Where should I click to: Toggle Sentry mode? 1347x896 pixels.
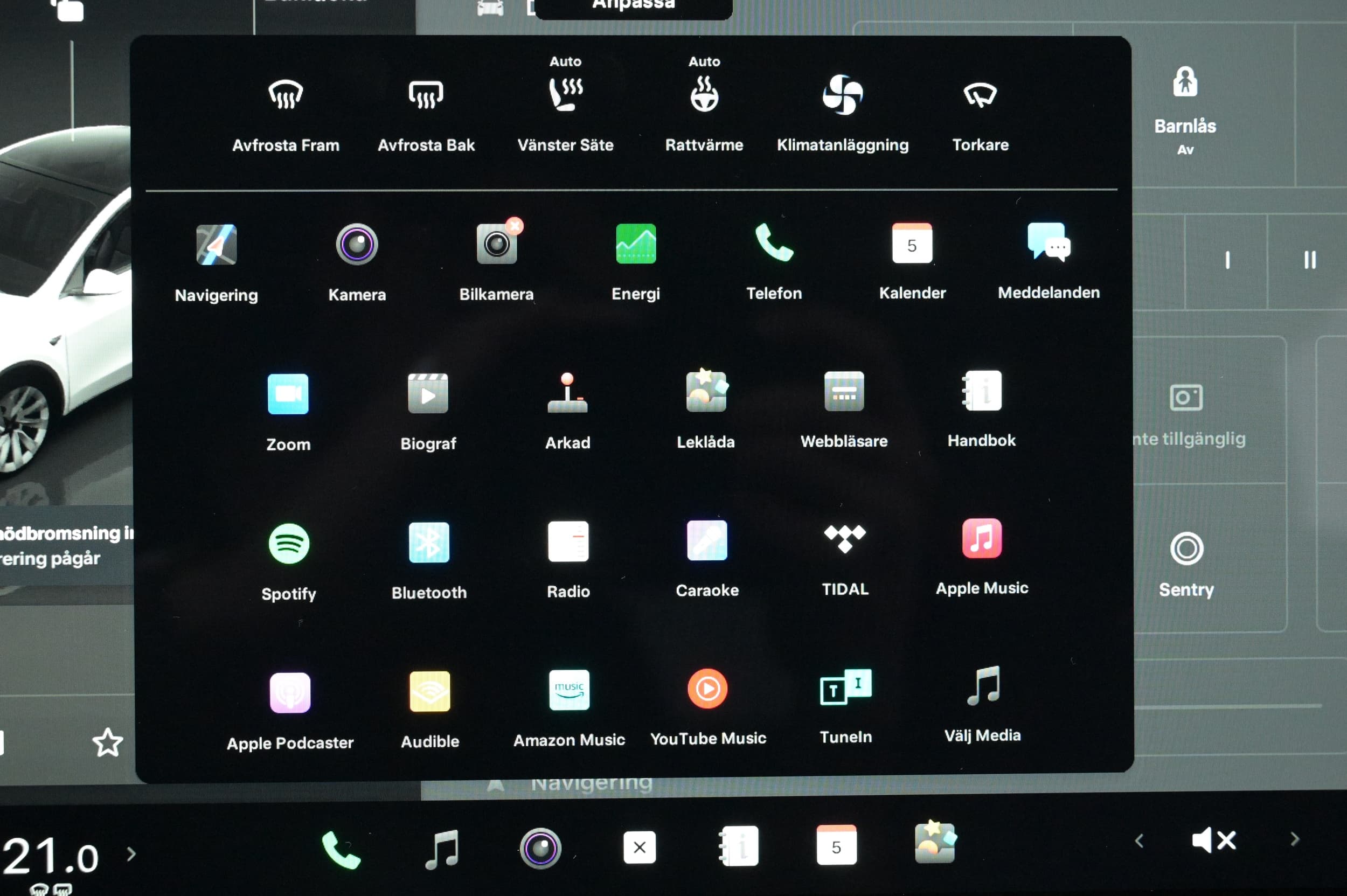[1186, 565]
